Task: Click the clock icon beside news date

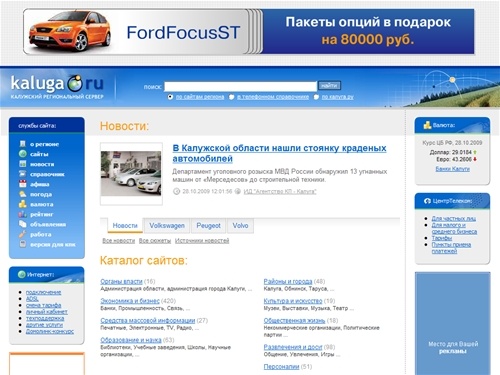Action: coord(177,191)
